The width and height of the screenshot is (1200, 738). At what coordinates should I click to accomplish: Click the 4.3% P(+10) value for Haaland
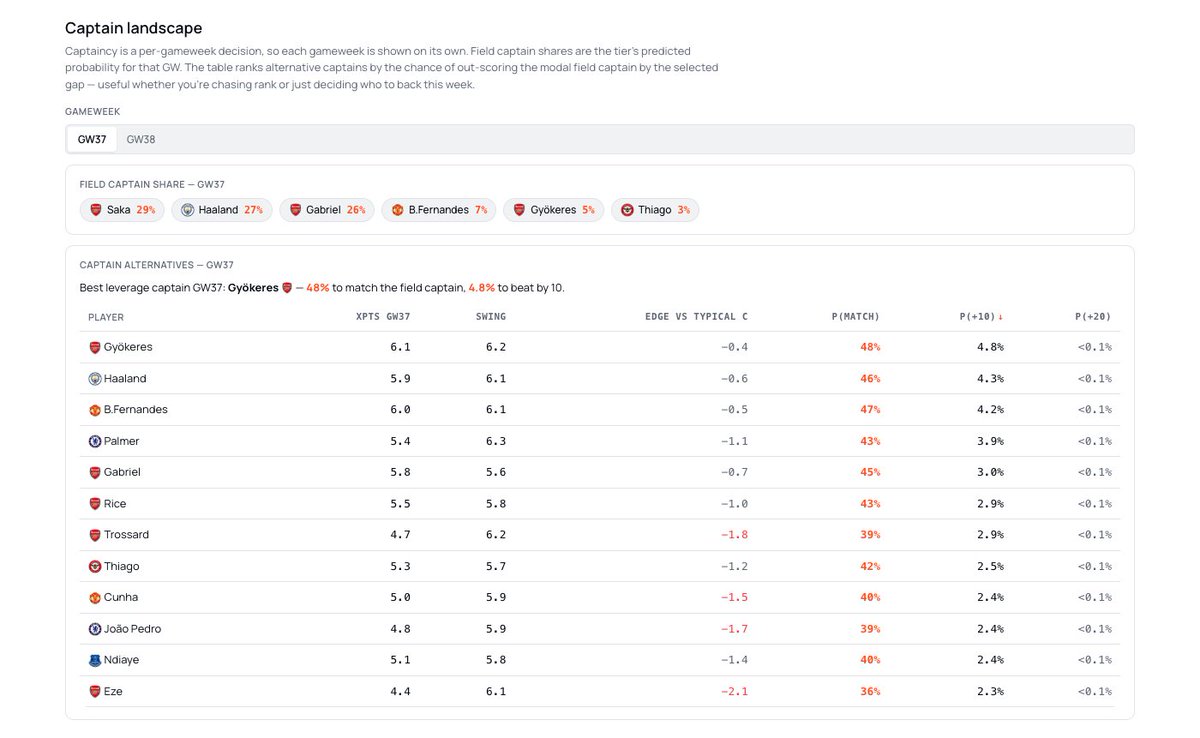click(990, 379)
